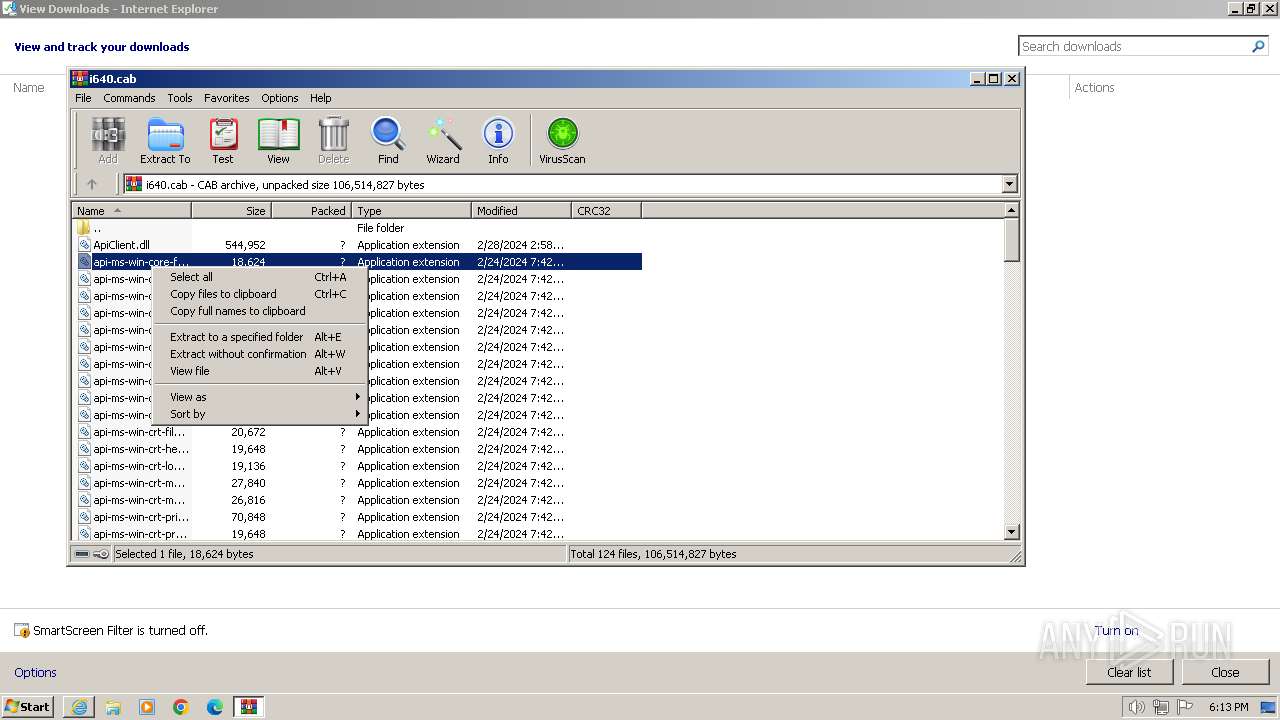The width and height of the screenshot is (1280, 720).
Task: Click the volume speaker tray icon
Action: click(1136, 707)
